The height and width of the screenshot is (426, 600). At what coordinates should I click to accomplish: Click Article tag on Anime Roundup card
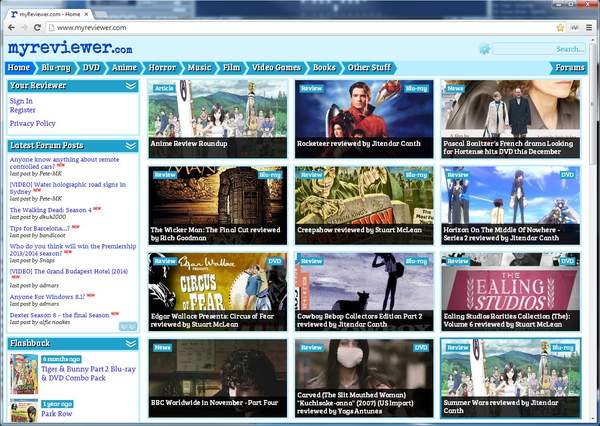point(165,88)
